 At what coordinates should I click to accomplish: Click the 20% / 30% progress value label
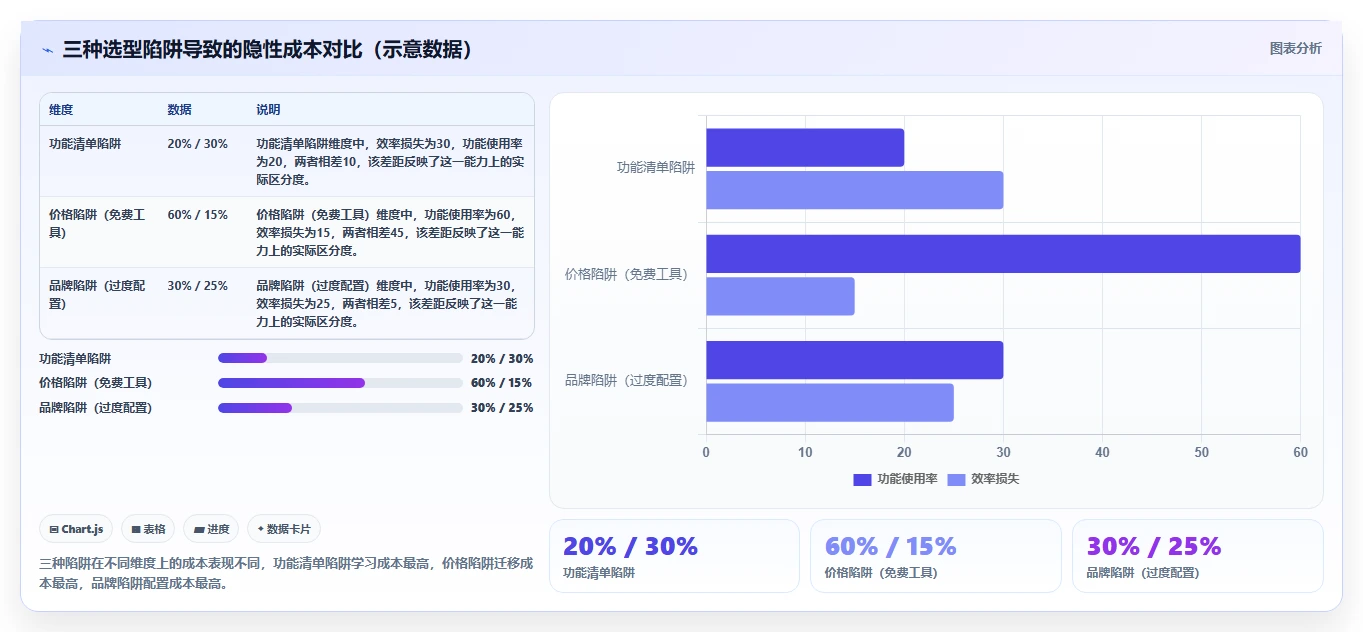(502, 358)
